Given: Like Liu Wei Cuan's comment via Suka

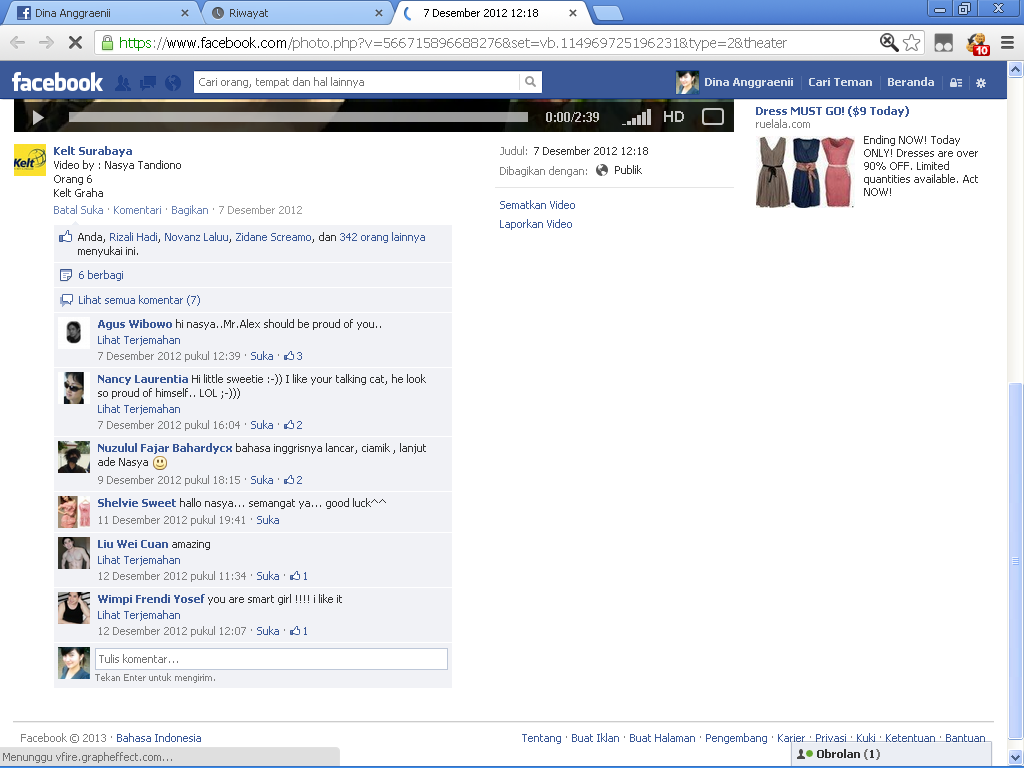Looking at the screenshot, I should coord(268,576).
